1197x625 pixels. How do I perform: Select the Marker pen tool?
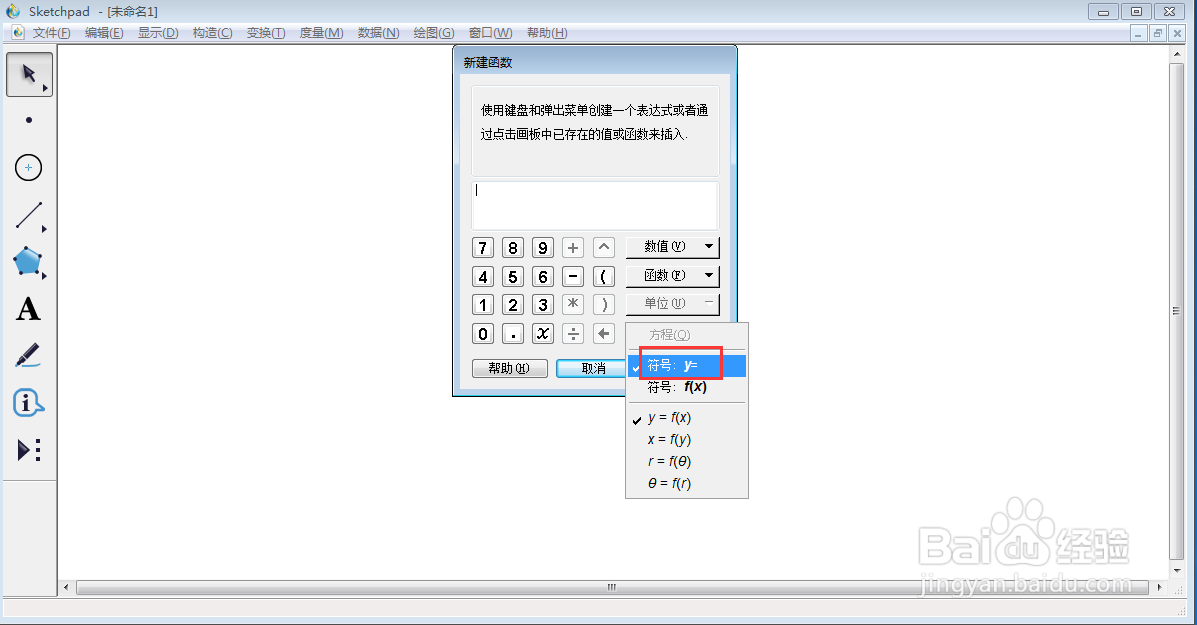click(29, 356)
